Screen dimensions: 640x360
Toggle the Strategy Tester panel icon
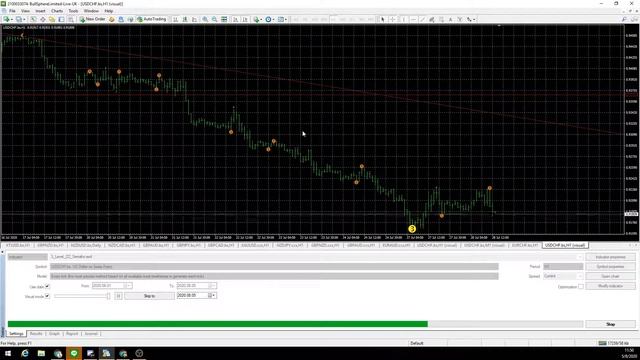click(x=71, y=19)
